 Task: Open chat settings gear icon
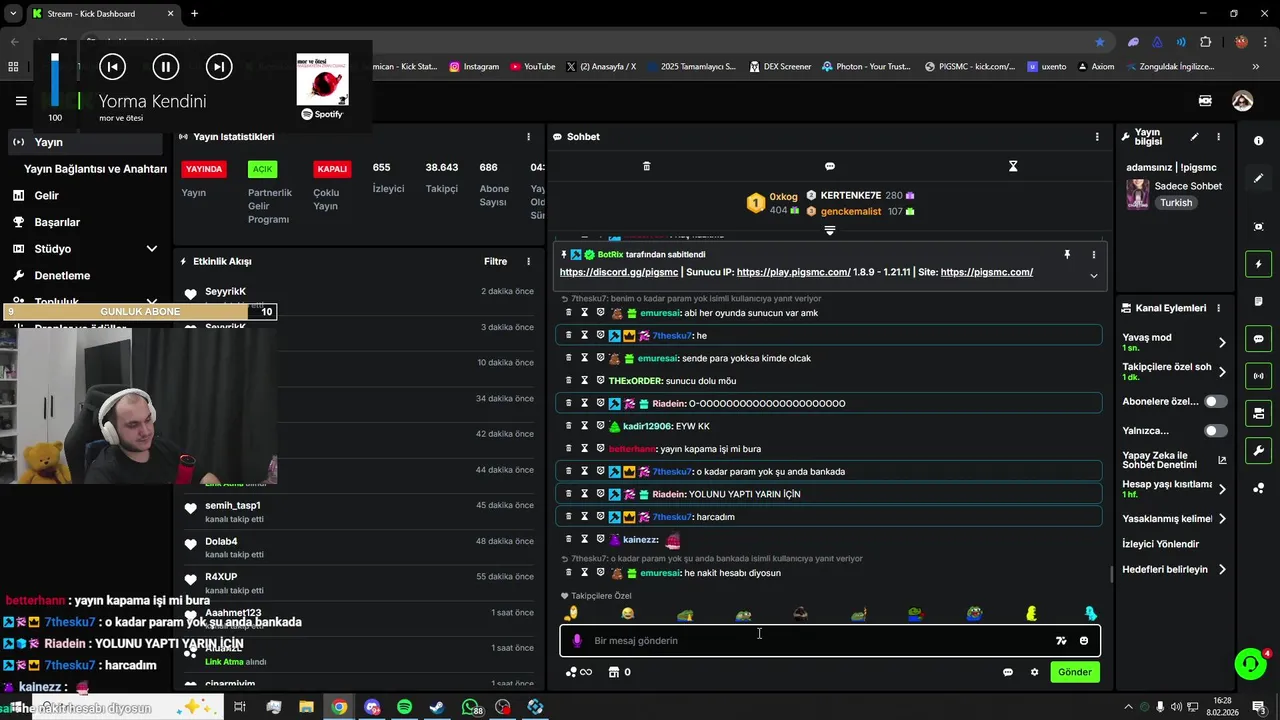tap(1035, 672)
